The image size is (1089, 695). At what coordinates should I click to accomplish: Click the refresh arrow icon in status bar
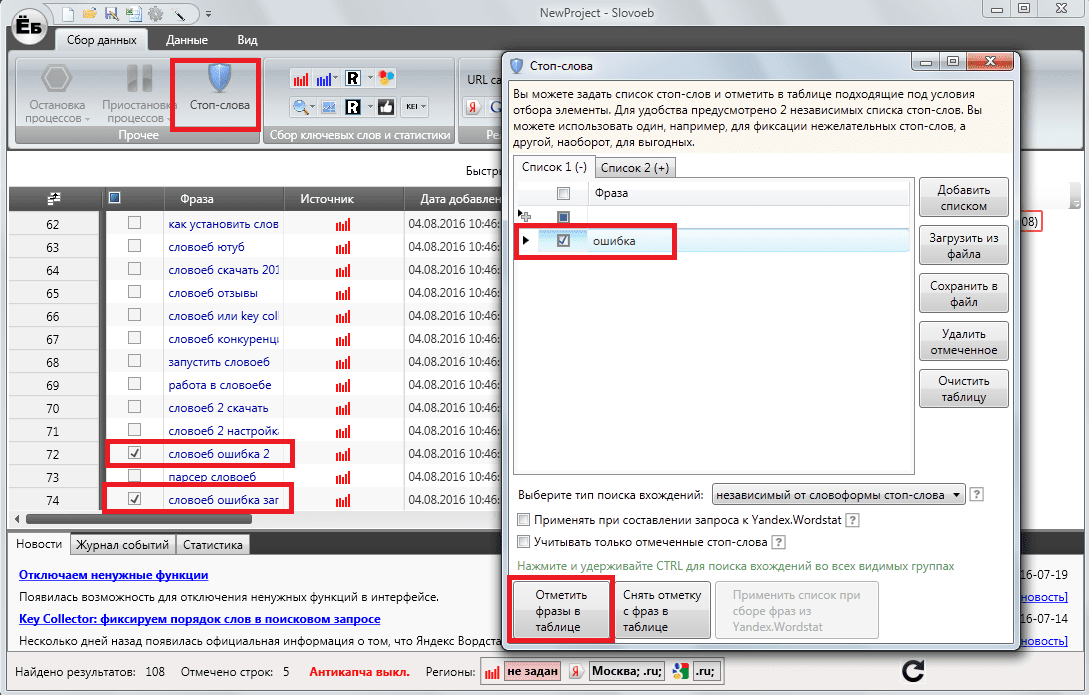[913, 670]
